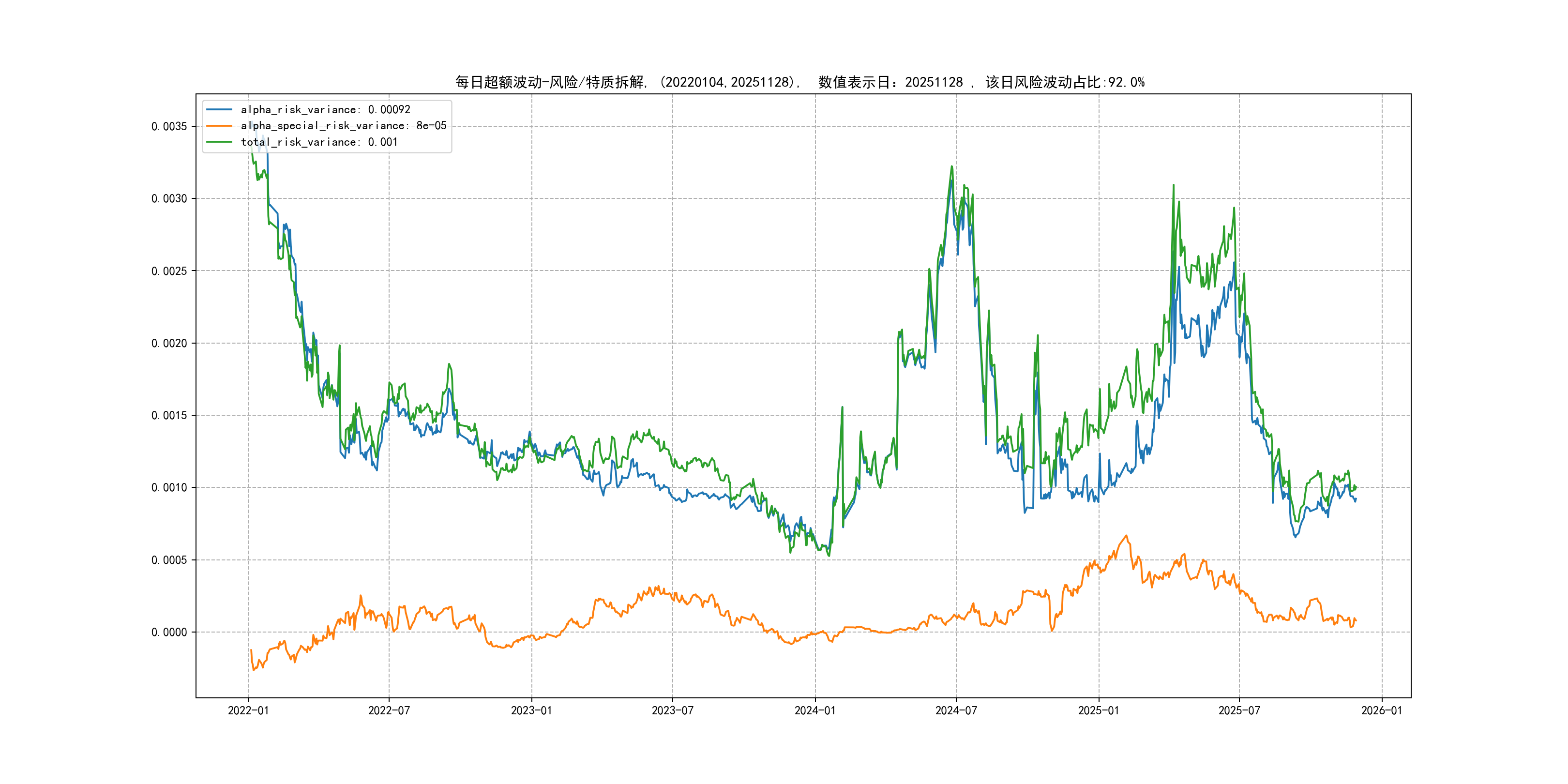Click the 0.0020 y-axis tick label
Image resolution: width=1568 pixels, height=784 pixels.
(x=169, y=343)
